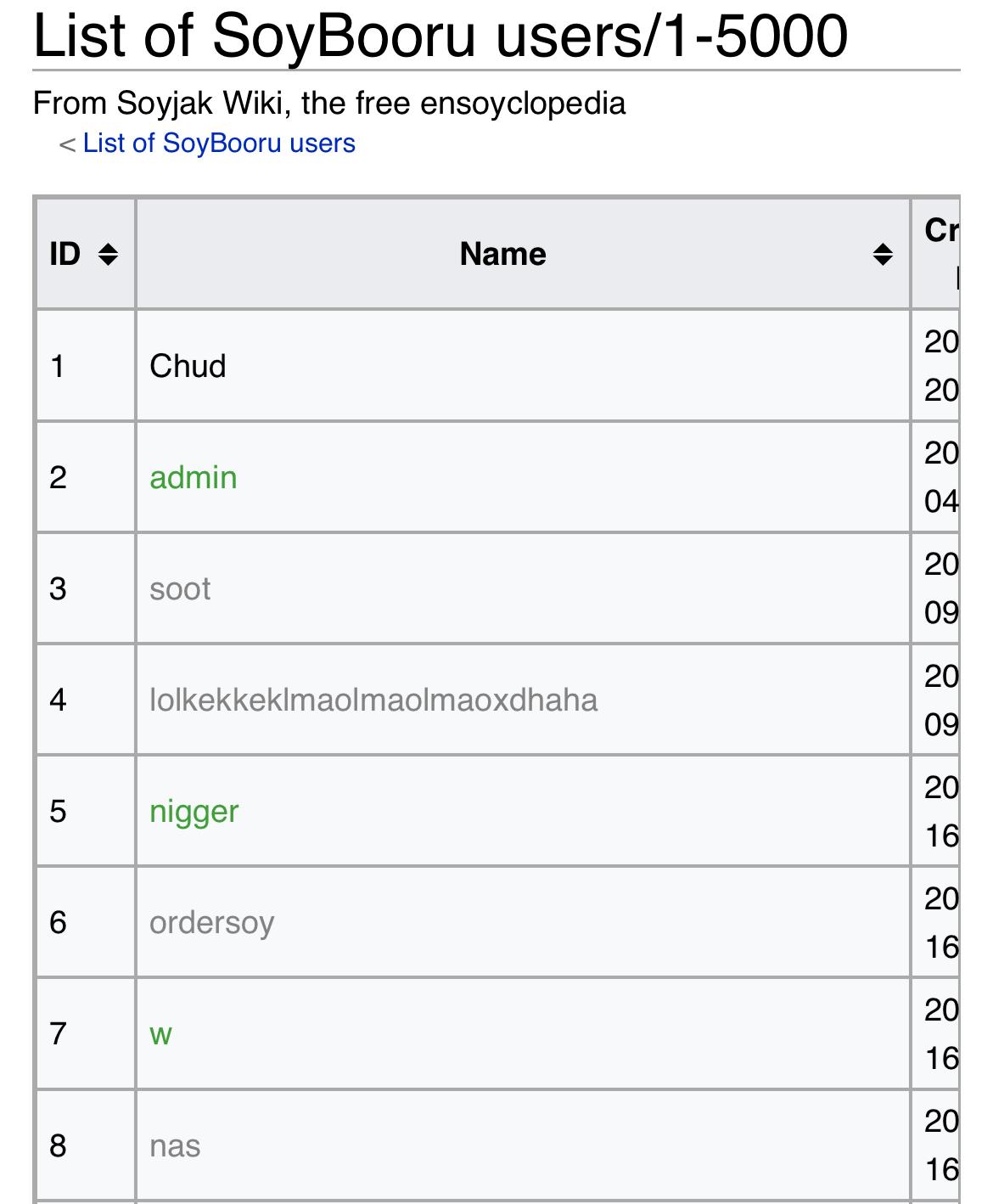Viewport: 993px width, 1204px height.
Task: Click the ID column sort arrows
Action: pyautogui.click(x=108, y=254)
